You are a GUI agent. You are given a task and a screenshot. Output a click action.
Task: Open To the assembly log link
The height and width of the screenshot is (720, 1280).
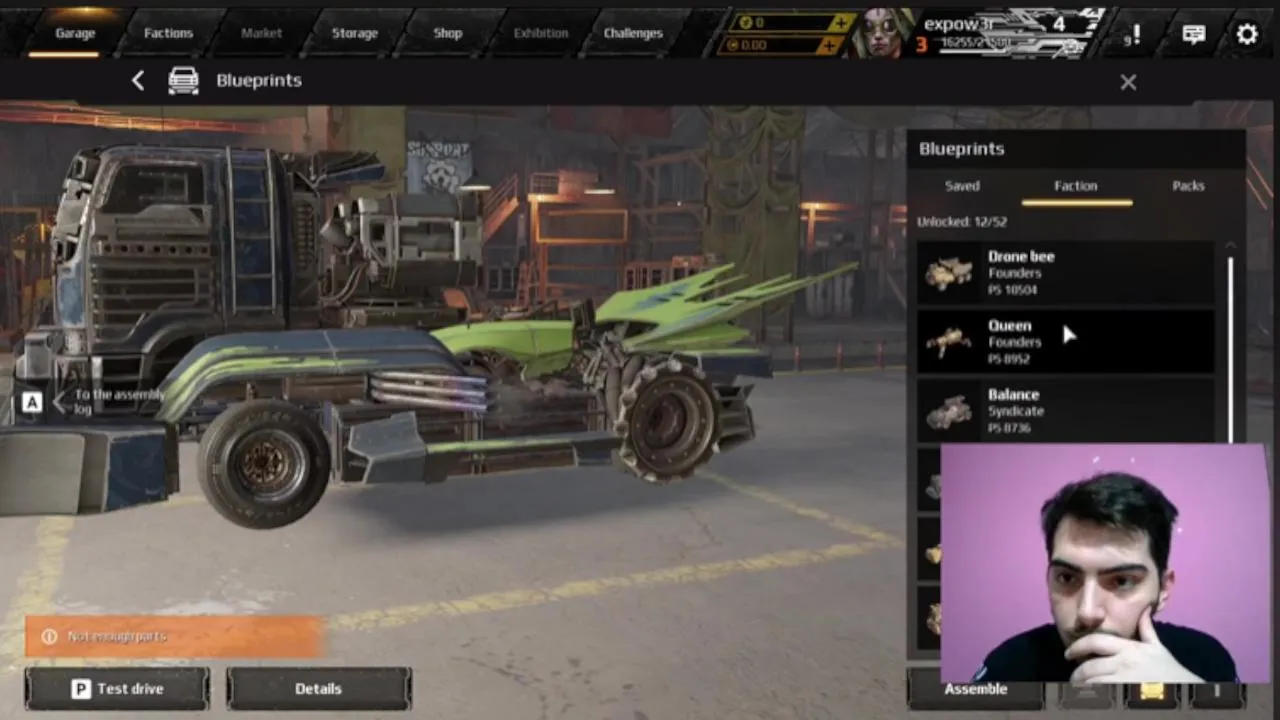119,401
